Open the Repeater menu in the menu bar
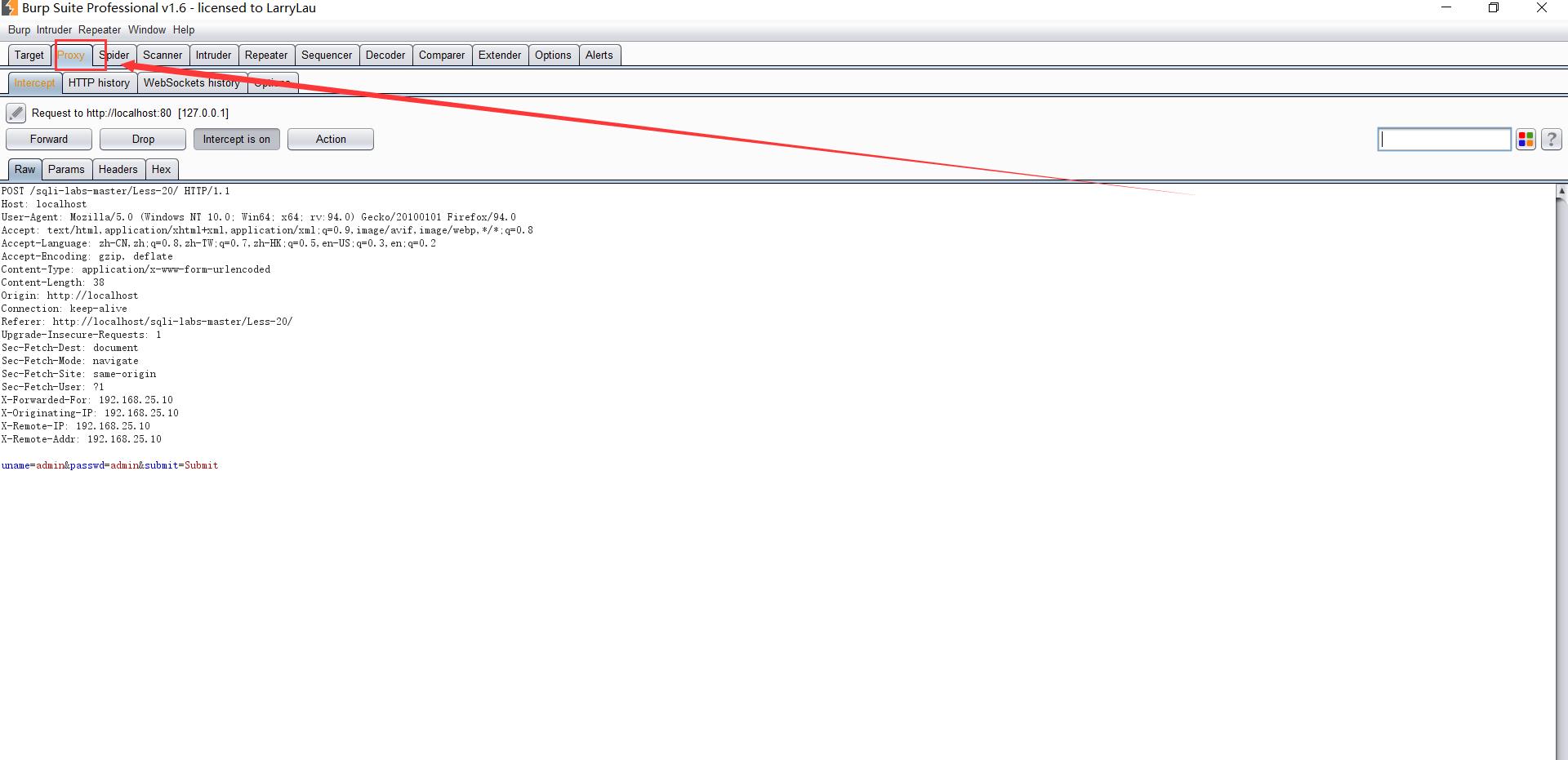 pyautogui.click(x=100, y=30)
